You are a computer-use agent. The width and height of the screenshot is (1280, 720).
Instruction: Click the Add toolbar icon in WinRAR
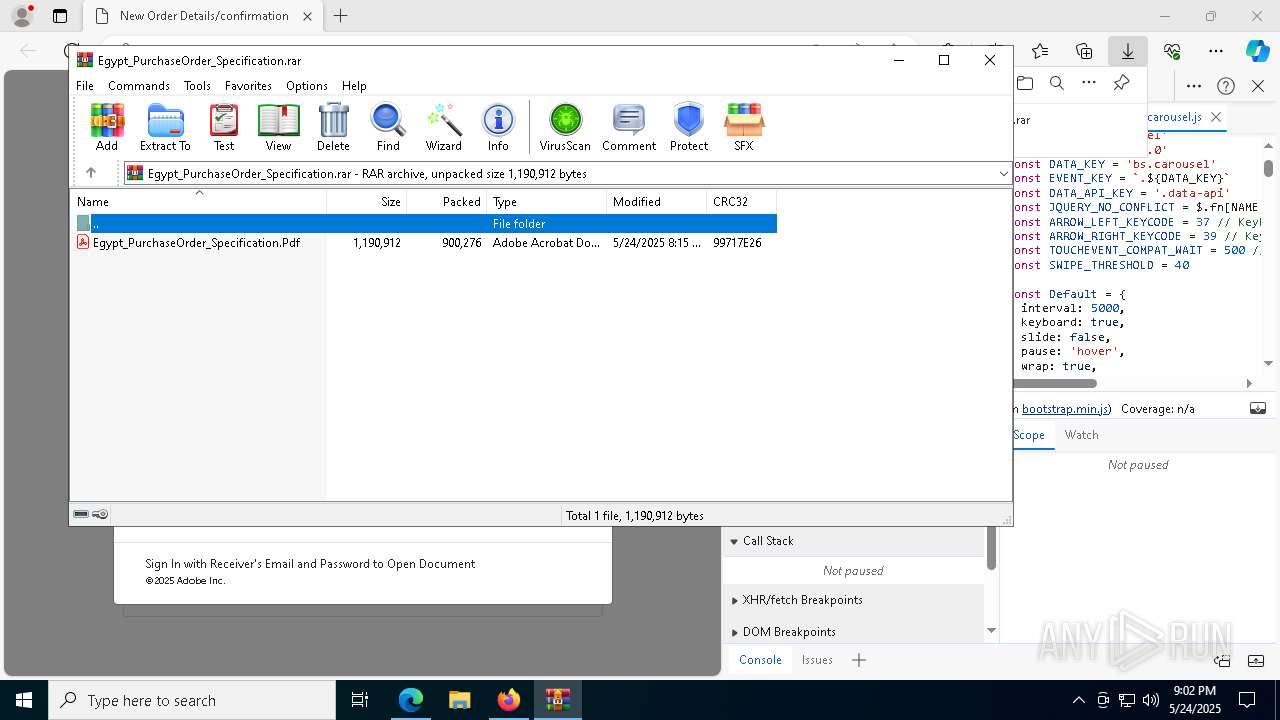coord(107,127)
